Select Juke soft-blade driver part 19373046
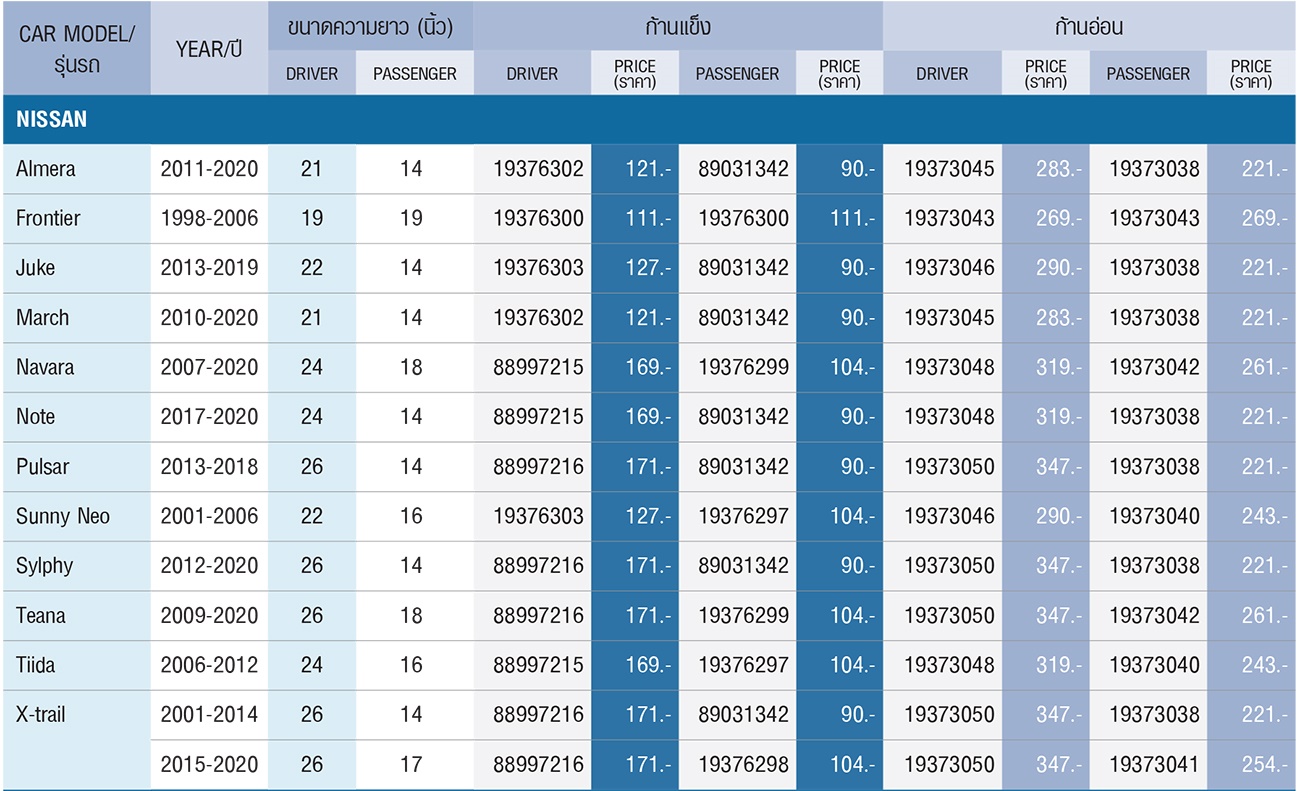The height and width of the screenshot is (791, 1300). 949,268
